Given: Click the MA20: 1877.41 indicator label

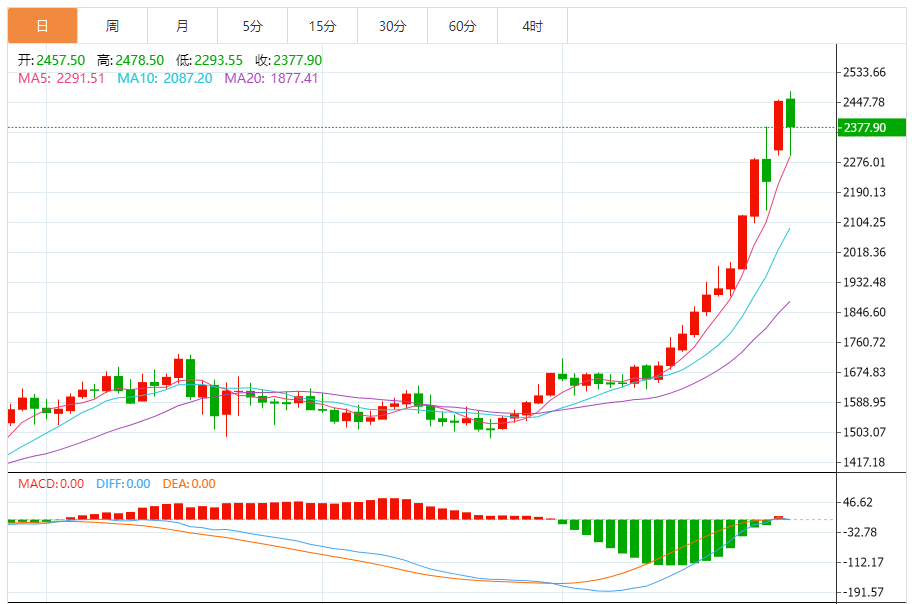Looking at the screenshot, I should coord(271,78).
